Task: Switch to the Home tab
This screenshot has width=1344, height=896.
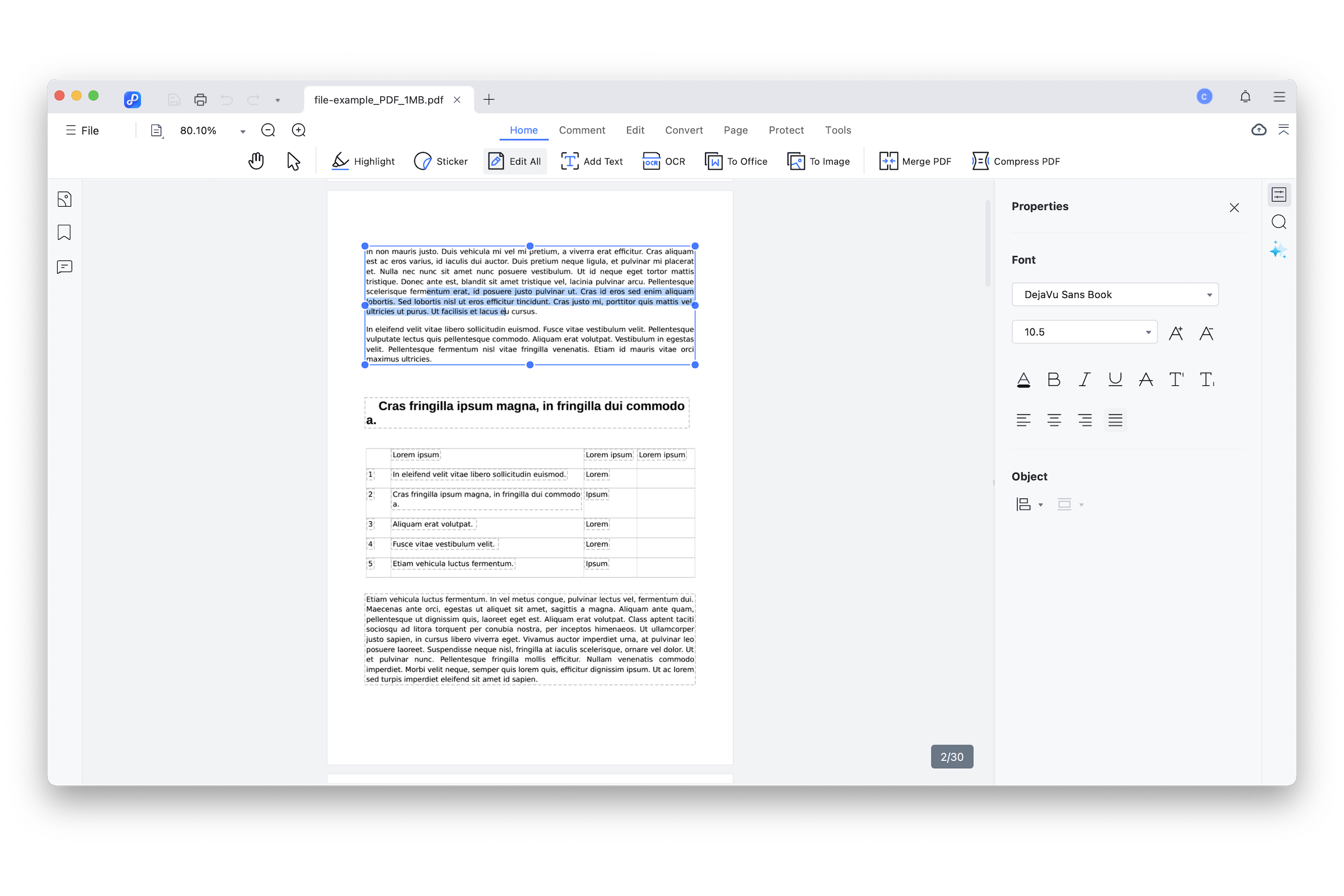Action: point(524,130)
